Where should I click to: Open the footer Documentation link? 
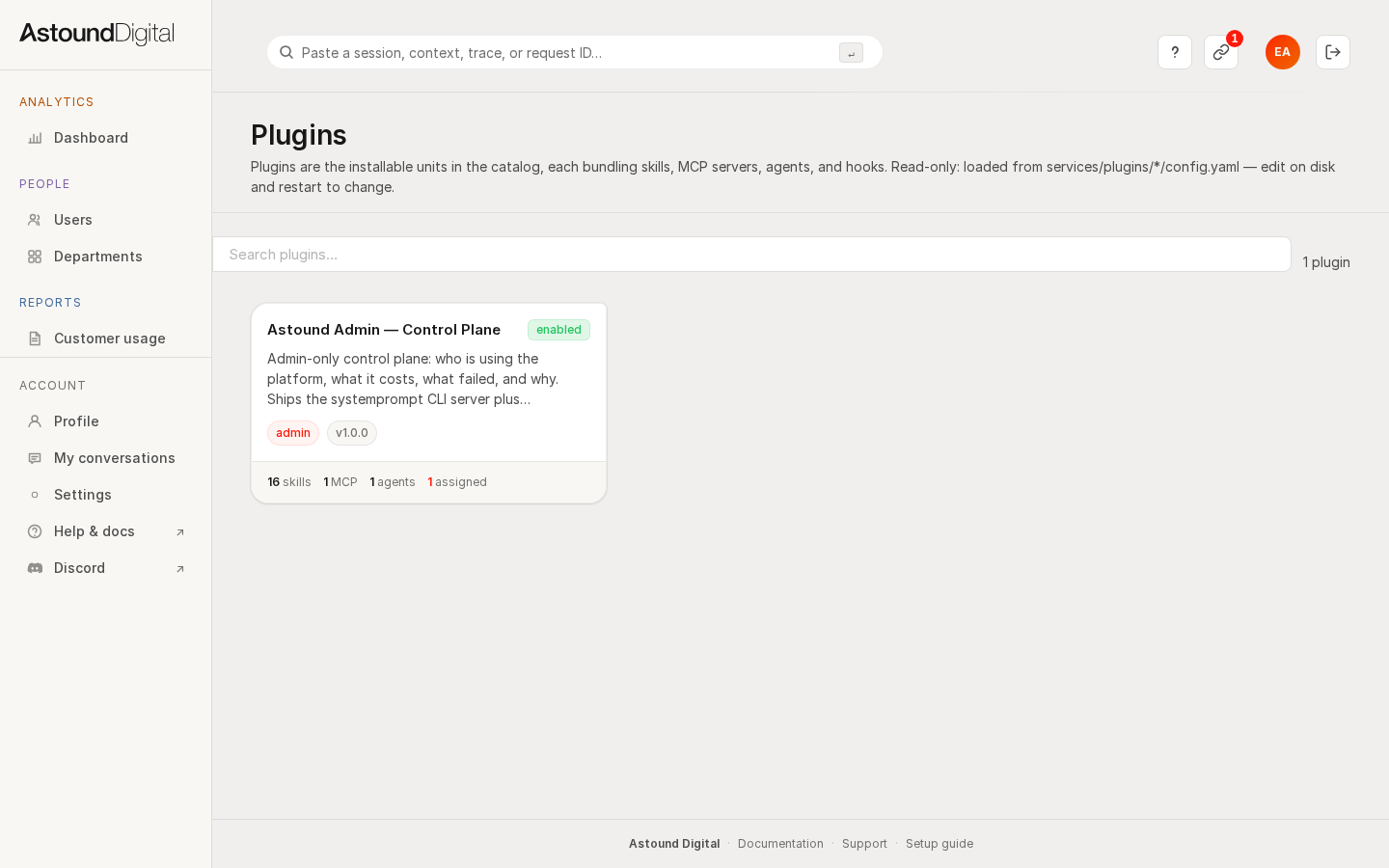pos(780,844)
